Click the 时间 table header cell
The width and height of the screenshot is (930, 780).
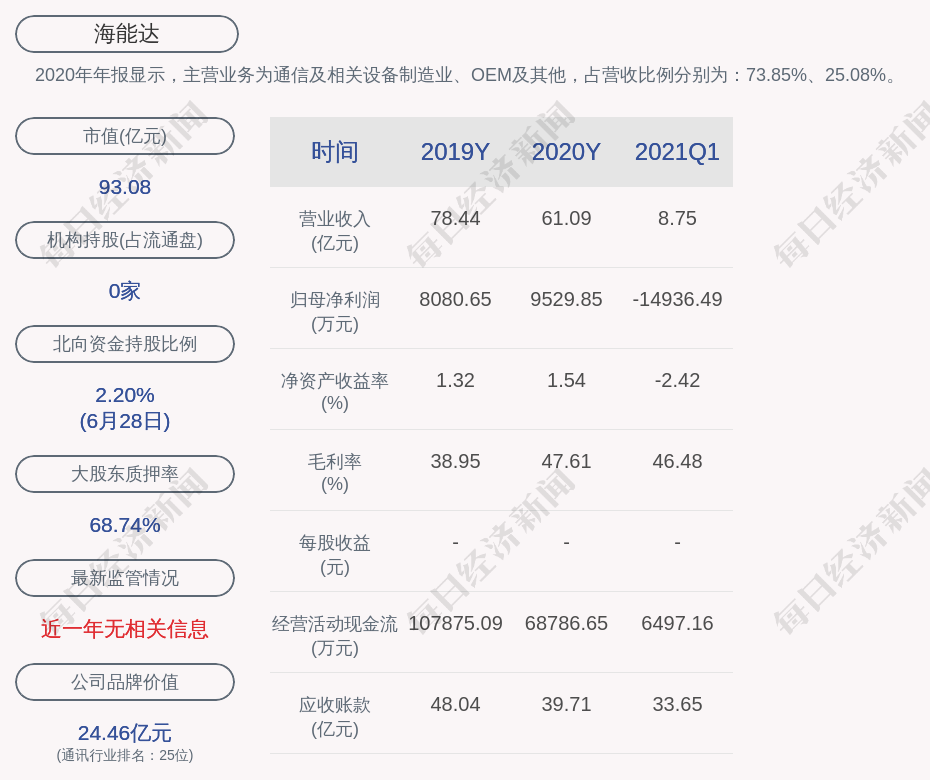pos(335,152)
